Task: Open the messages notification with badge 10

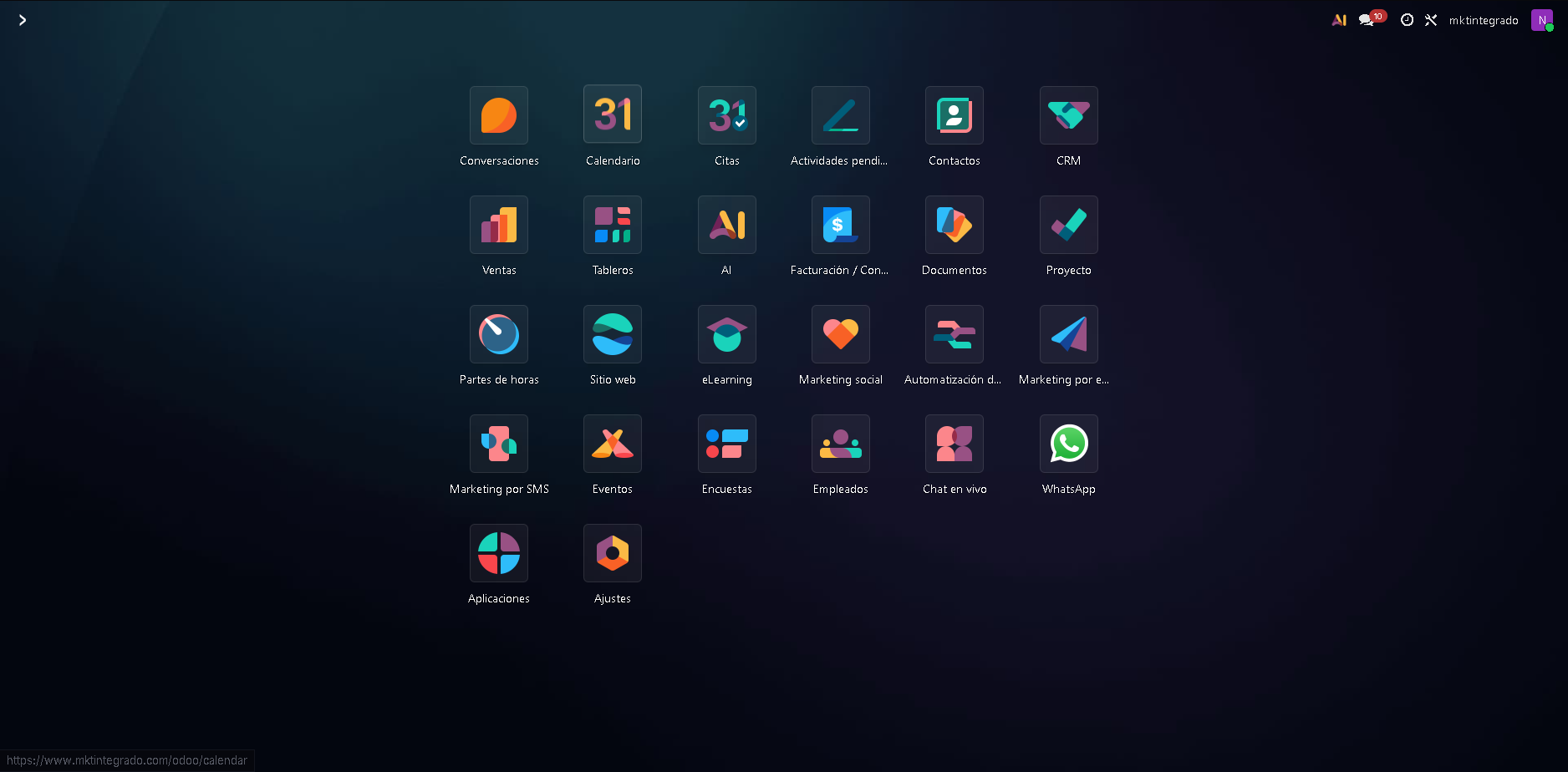Action: pyautogui.click(x=1368, y=20)
